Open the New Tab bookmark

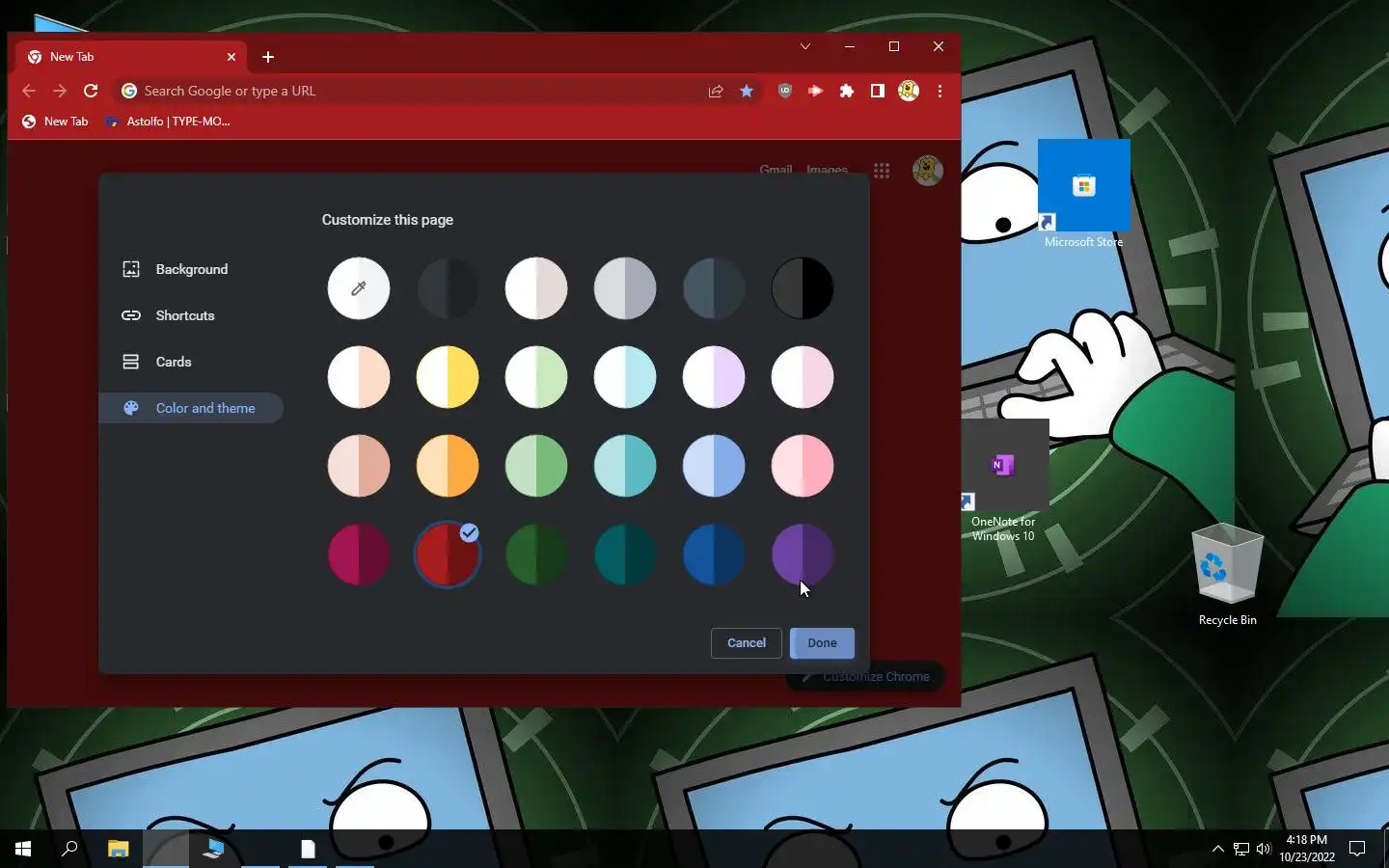pos(55,122)
